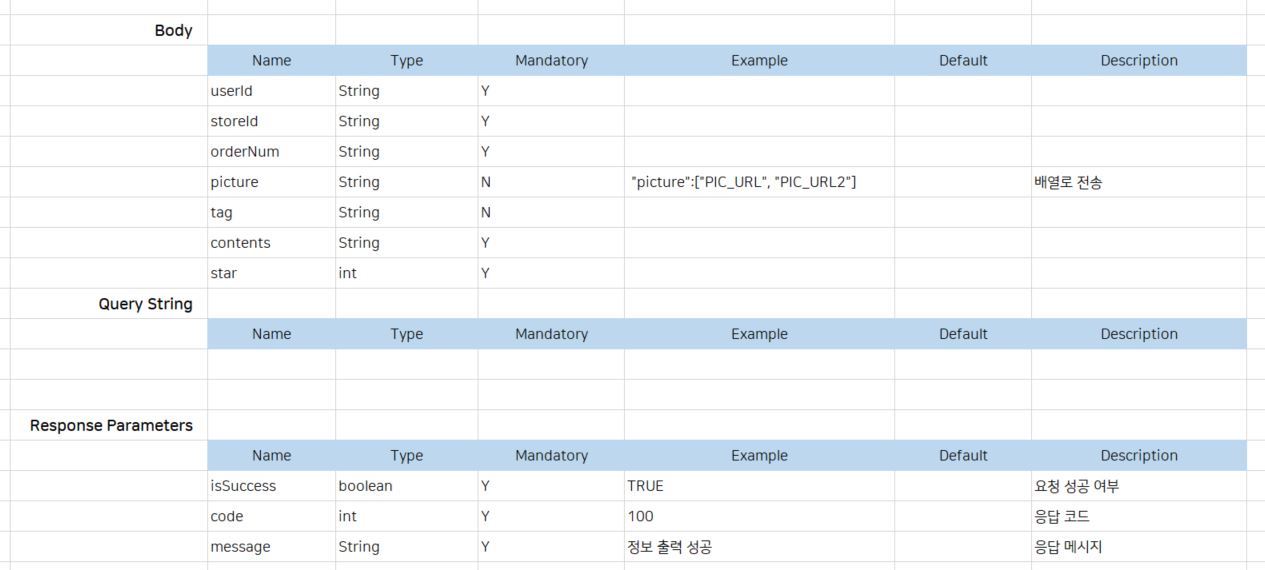
Task: Select the orderNum cell
Action: [245, 152]
